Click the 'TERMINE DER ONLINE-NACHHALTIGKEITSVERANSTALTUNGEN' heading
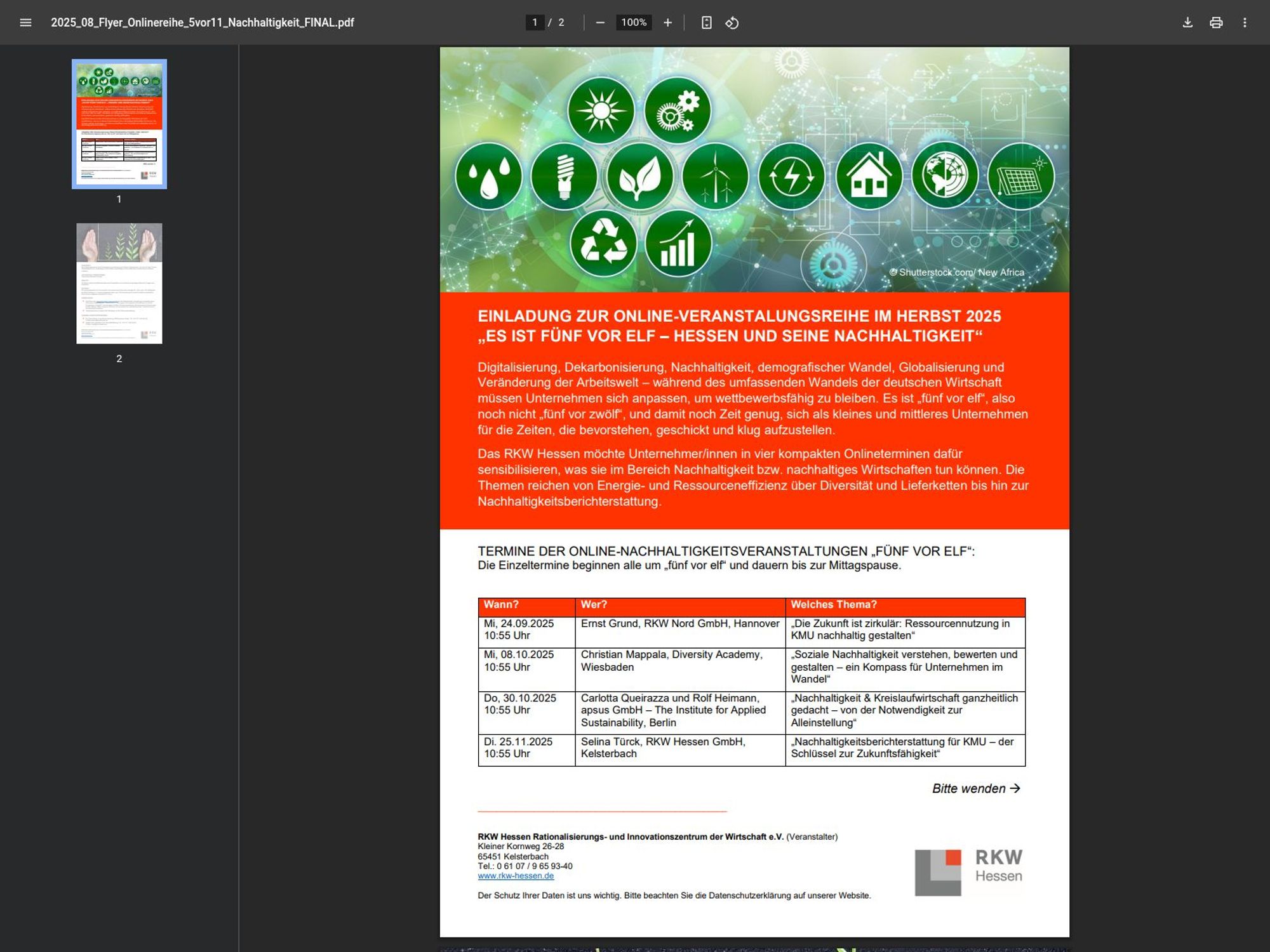 [726, 551]
